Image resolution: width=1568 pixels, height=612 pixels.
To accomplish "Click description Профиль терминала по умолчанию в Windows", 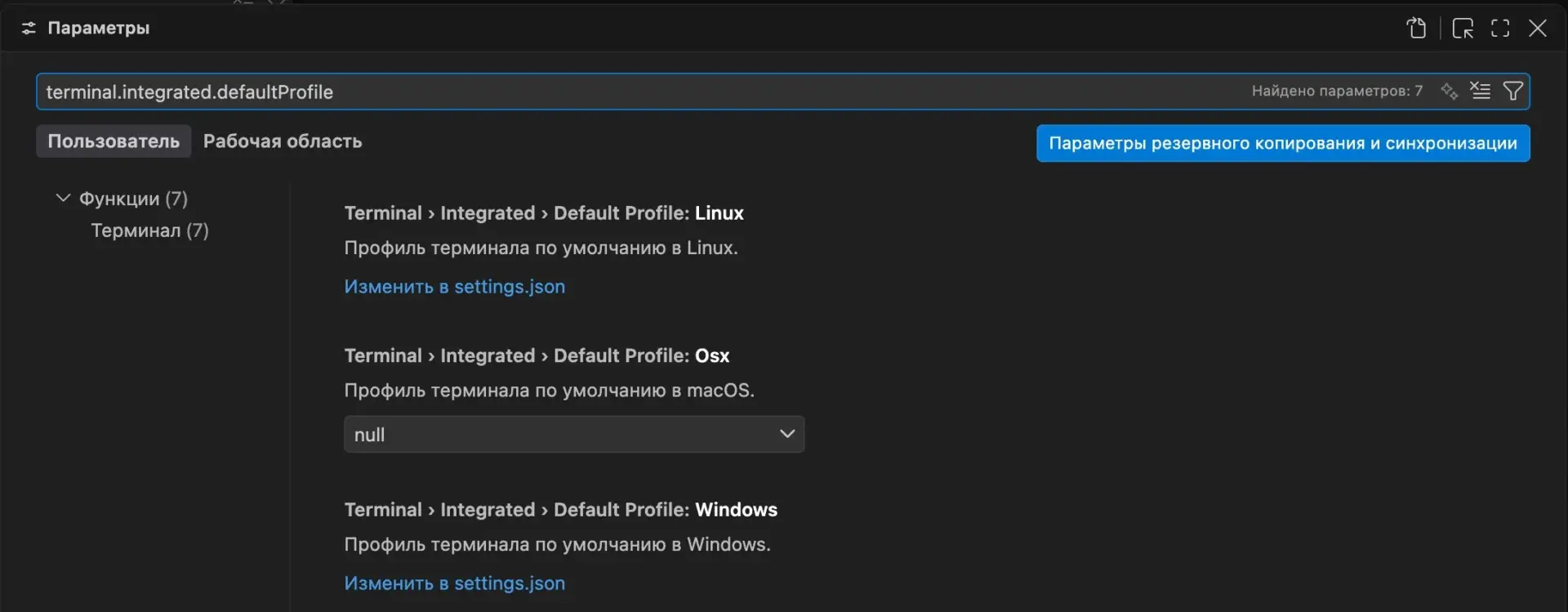I will pyautogui.click(x=557, y=544).
